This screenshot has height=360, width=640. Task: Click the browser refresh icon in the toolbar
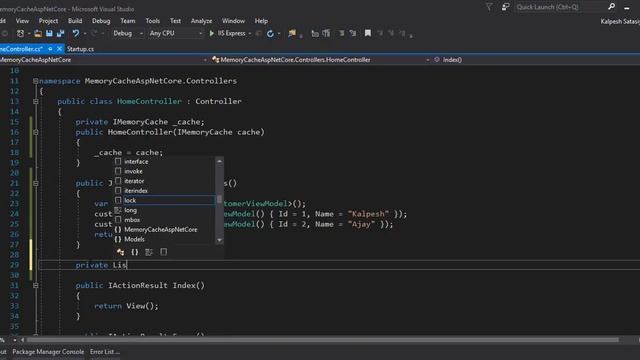pyautogui.click(x=270, y=33)
